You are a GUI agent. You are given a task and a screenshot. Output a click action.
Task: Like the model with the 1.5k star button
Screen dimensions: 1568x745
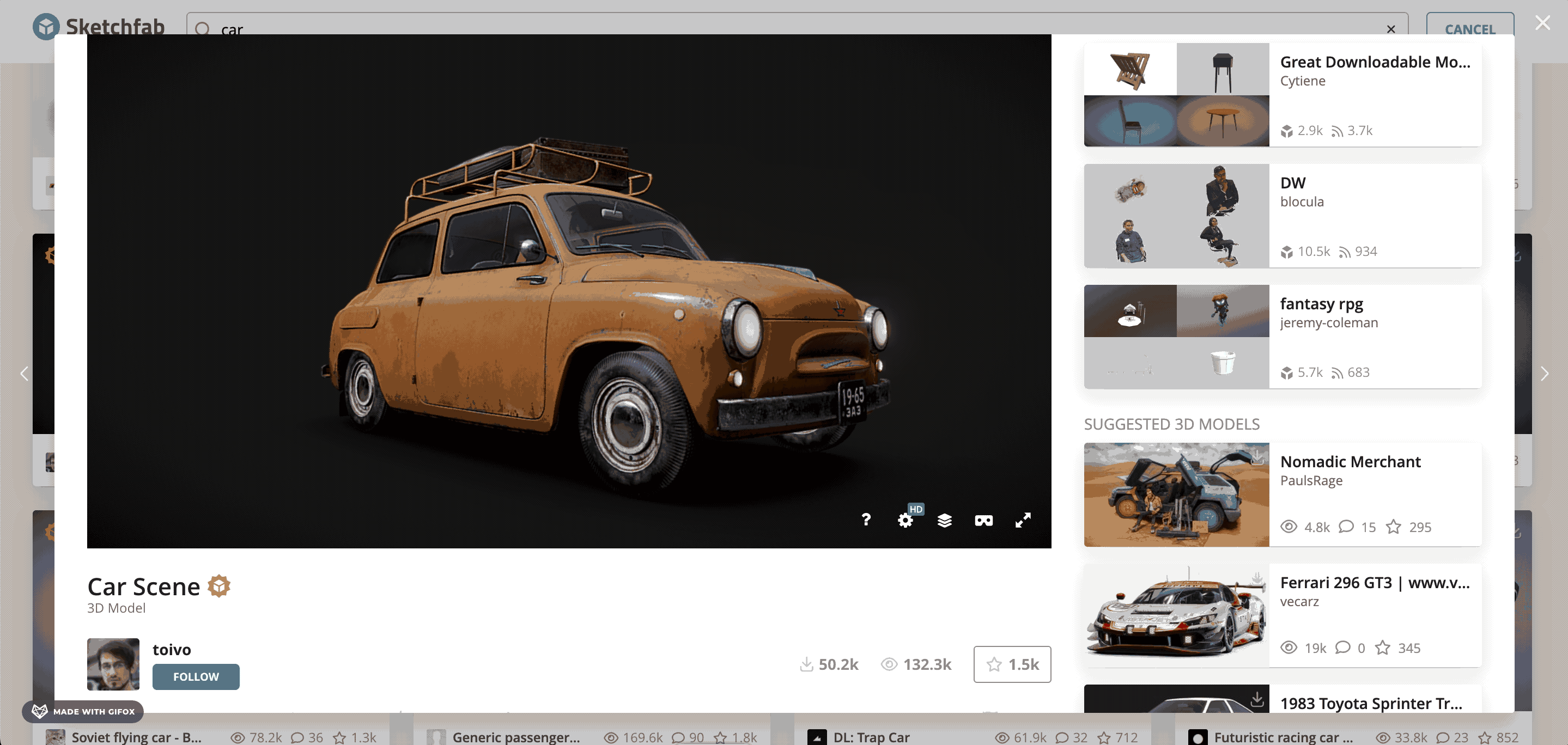pos(1012,664)
